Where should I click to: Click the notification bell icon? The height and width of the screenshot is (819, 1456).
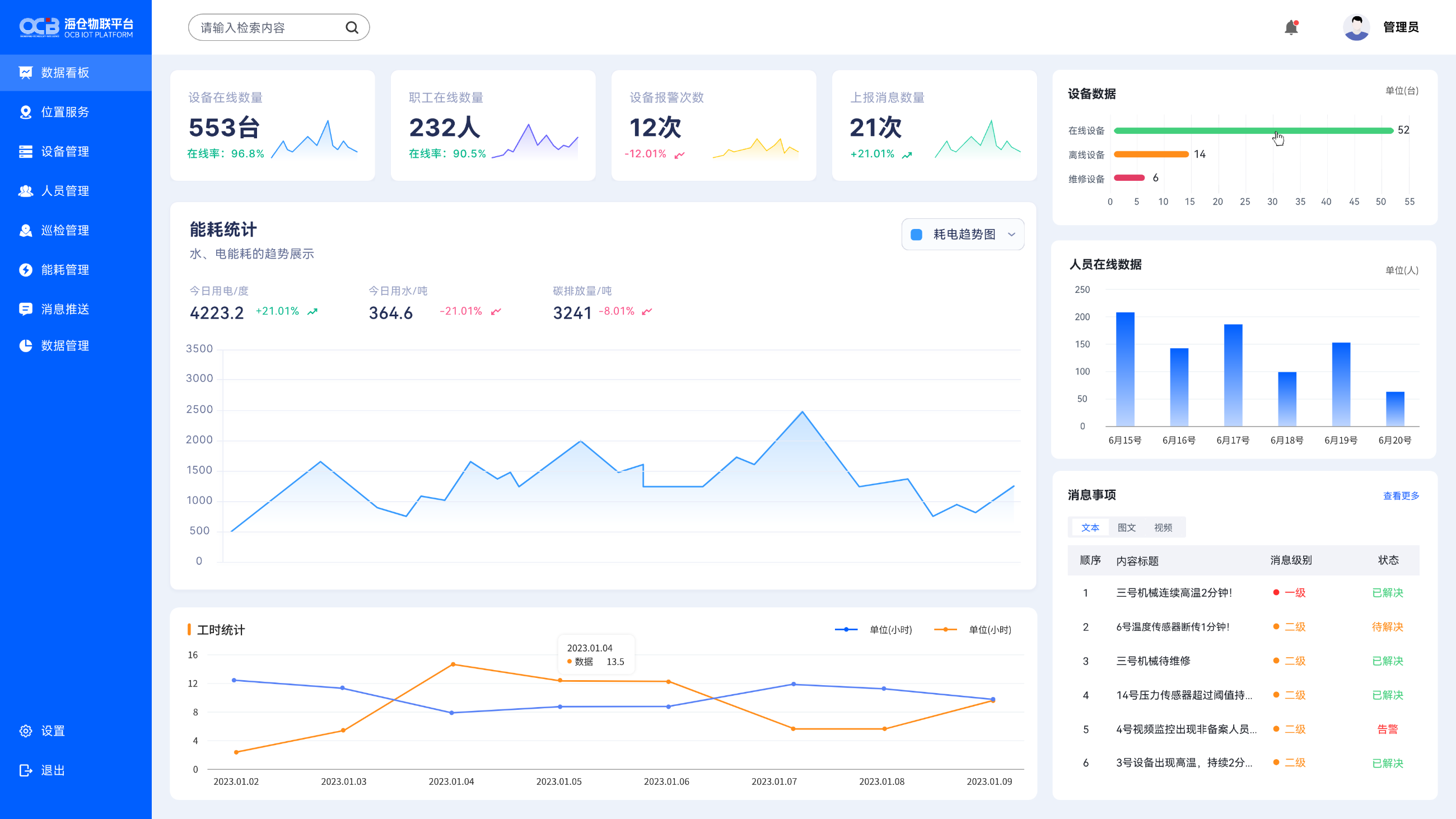pyautogui.click(x=1291, y=27)
